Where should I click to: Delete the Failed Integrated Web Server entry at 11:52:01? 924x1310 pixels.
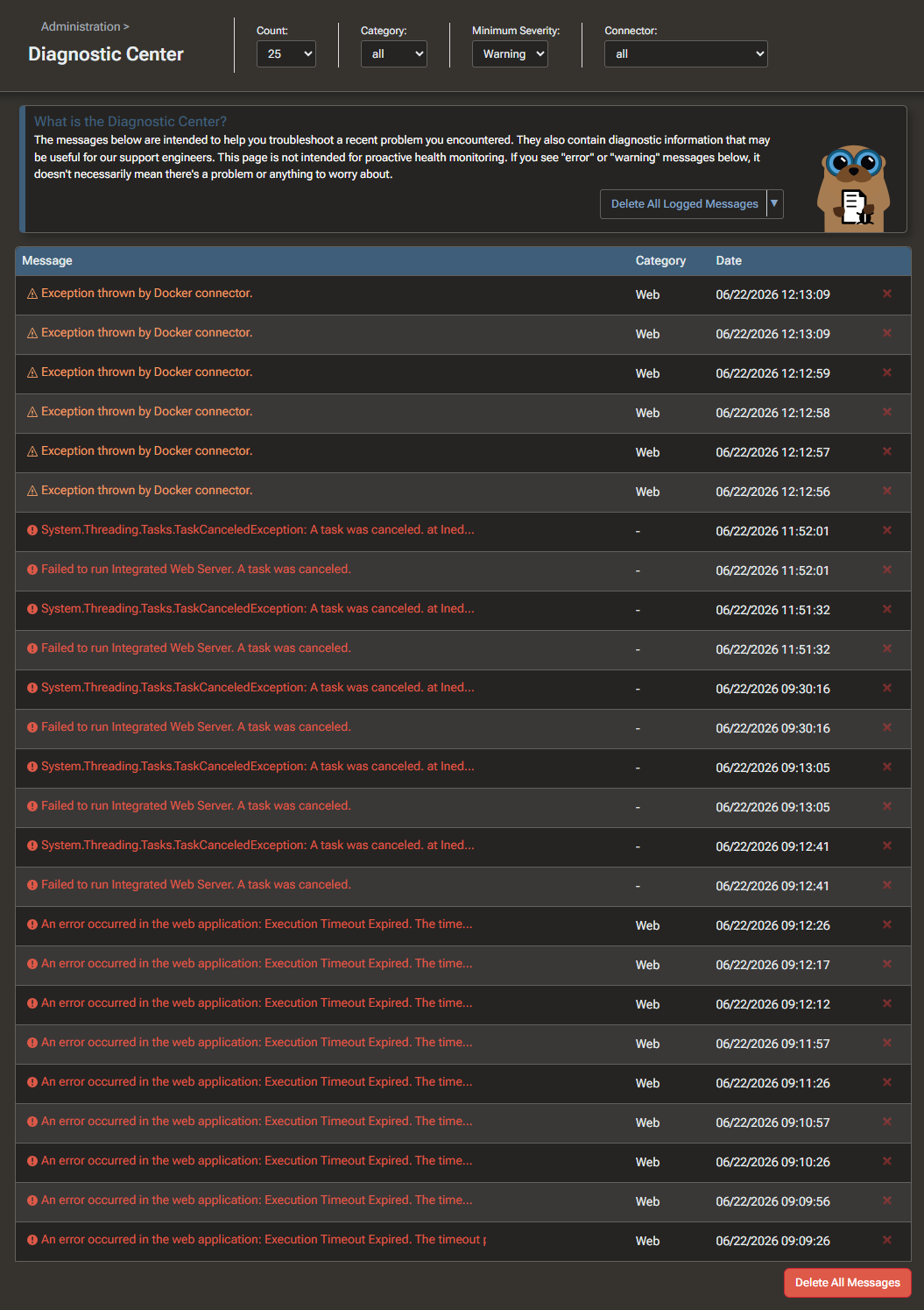pyautogui.click(x=887, y=570)
